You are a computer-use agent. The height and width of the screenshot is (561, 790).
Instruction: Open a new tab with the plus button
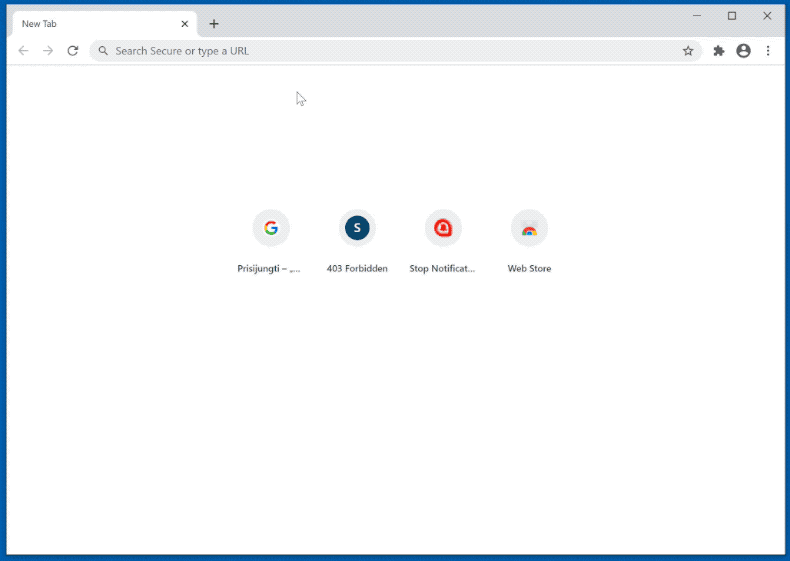214,24
